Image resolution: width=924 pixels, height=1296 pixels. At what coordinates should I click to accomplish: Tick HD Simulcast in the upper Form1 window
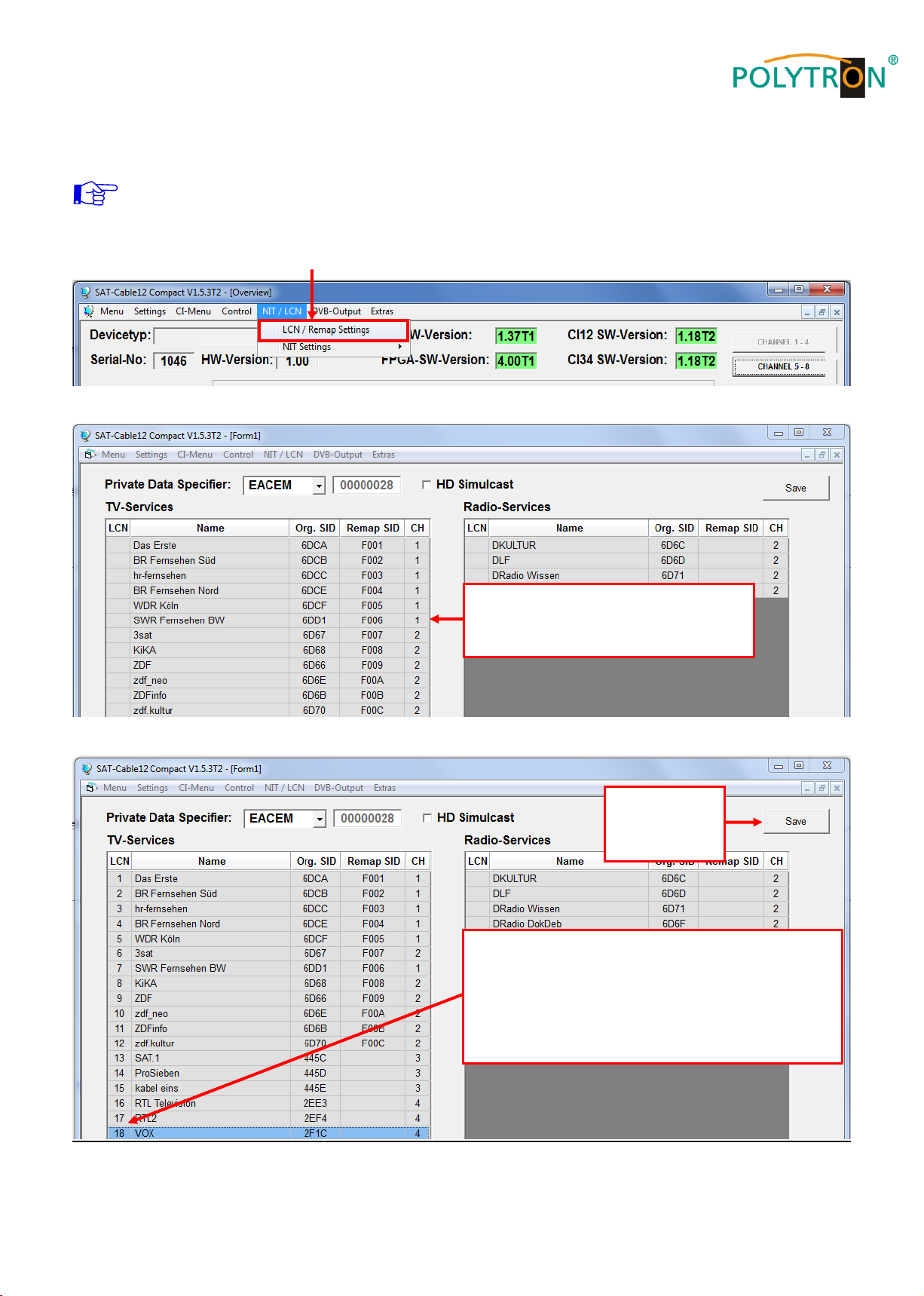pos(427,485)
